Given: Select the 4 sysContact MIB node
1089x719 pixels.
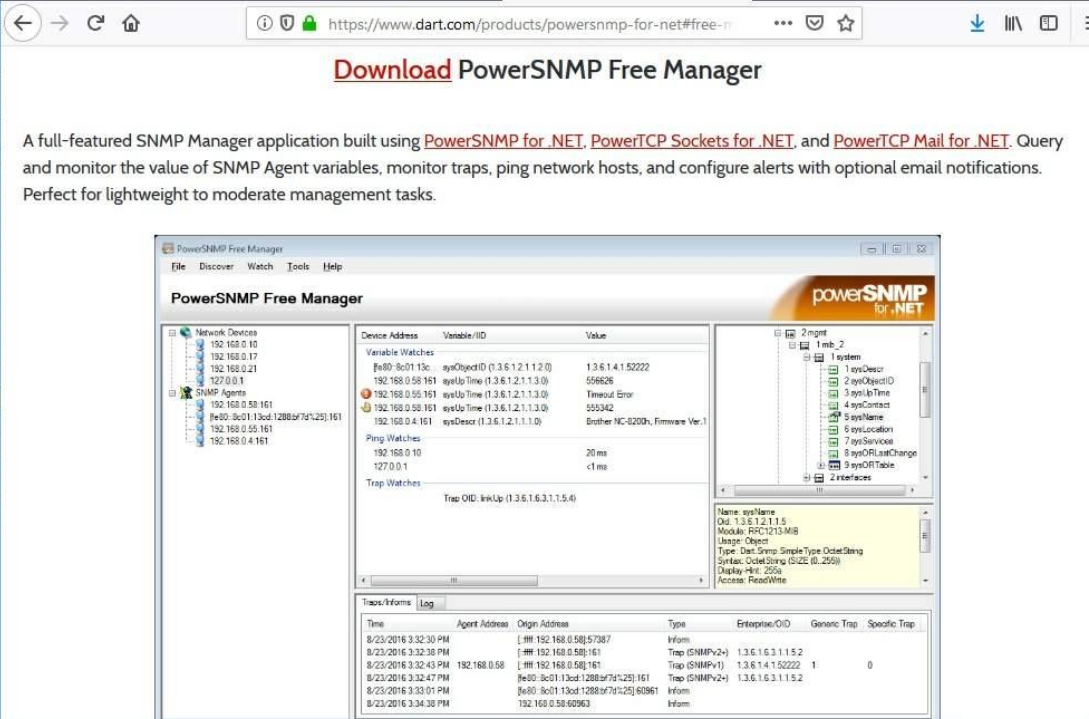Looking at the screenshot, I should (x=867, y=405).
